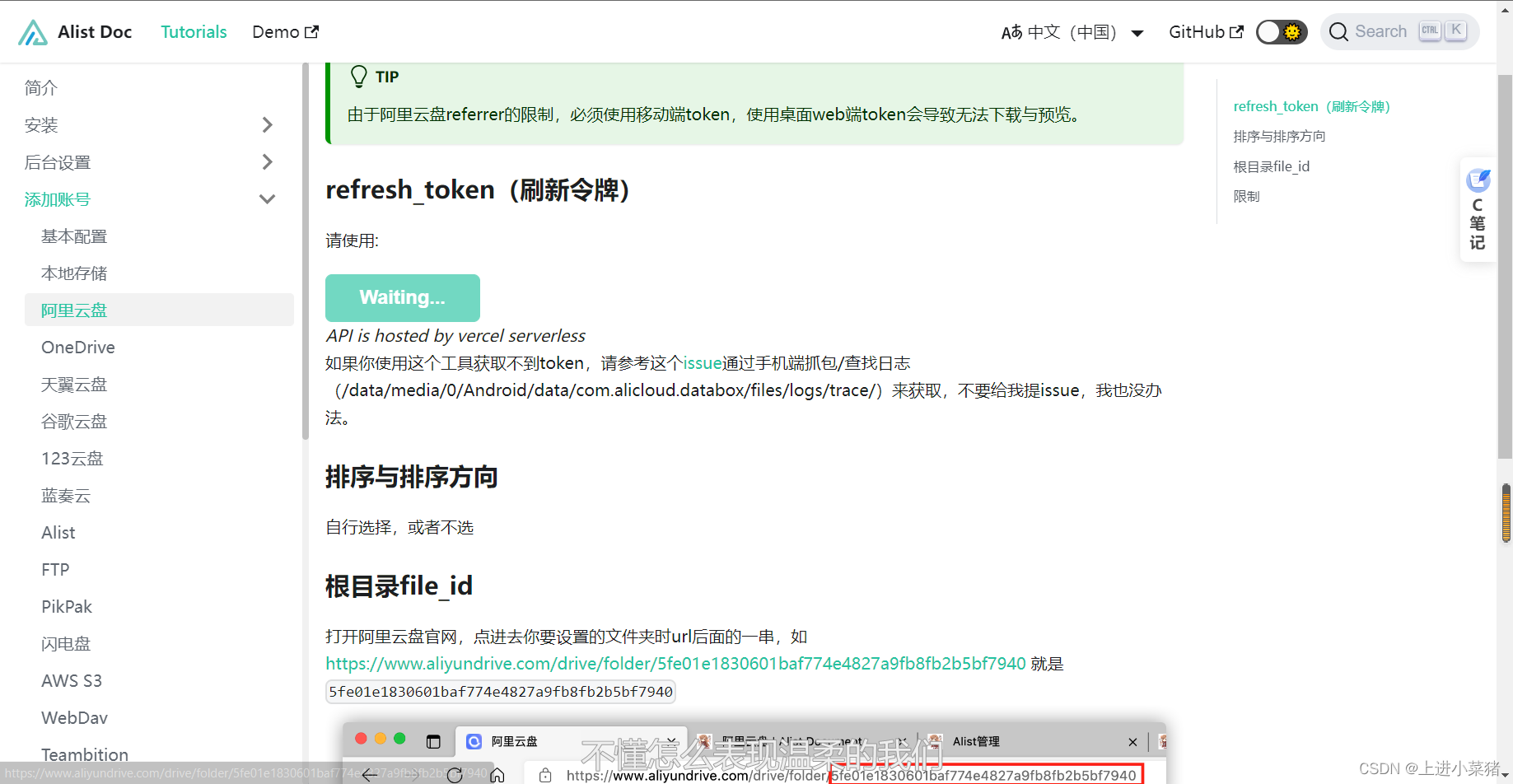The image size is (1513, 784).
Task: Click the sidebar scrollbar
Action: pos(306,251)
